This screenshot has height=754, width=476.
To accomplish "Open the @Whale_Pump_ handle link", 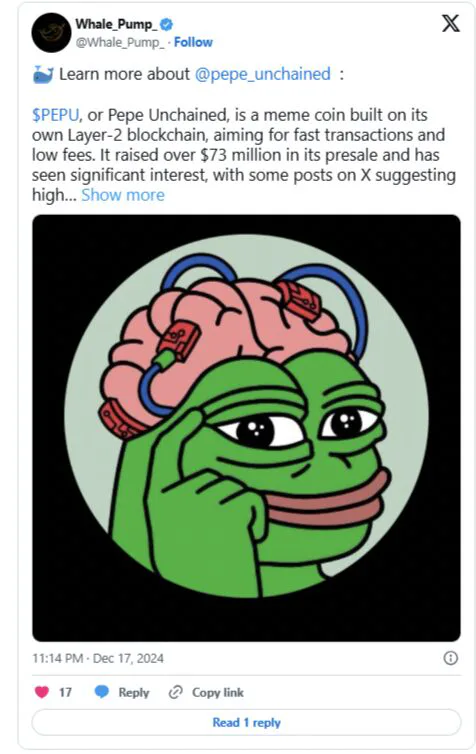I will point(120,42).
